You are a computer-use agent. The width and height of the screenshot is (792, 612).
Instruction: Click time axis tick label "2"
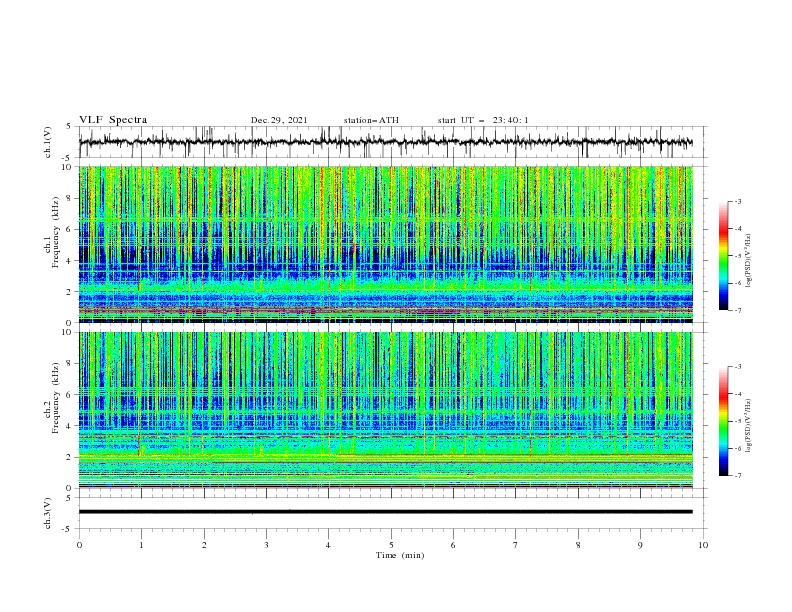204,545
